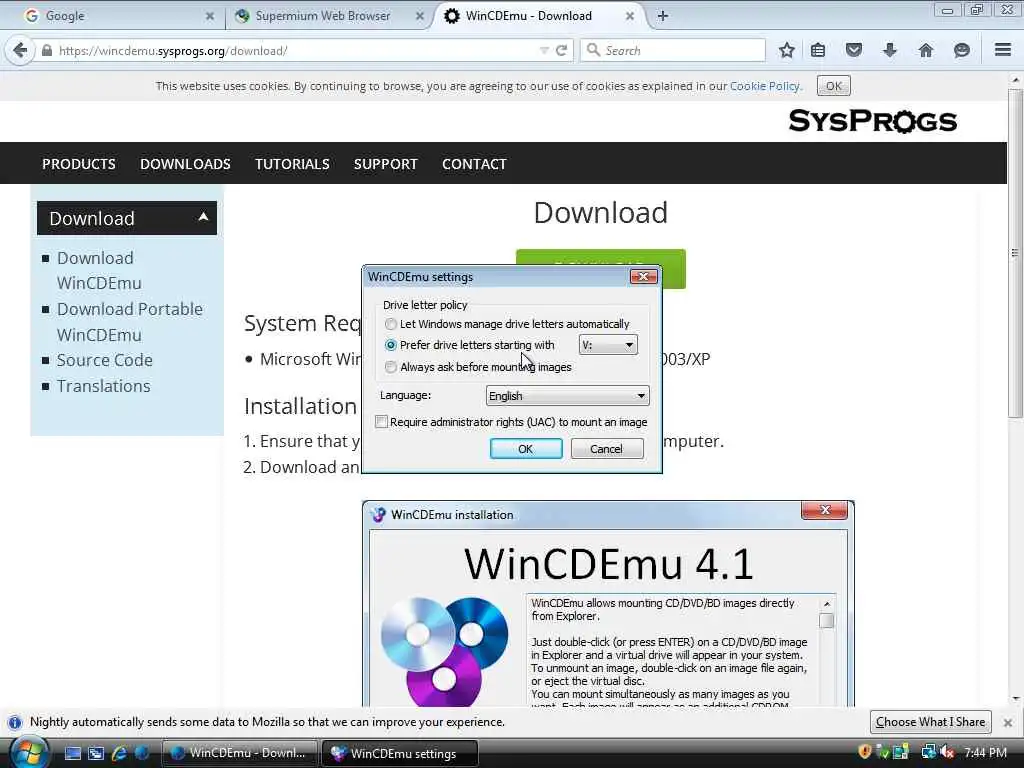The height and width of the screenshot is (768, 1024).
Task: Click the search magnifier icon in search box
Action: [x=593, y=50]
